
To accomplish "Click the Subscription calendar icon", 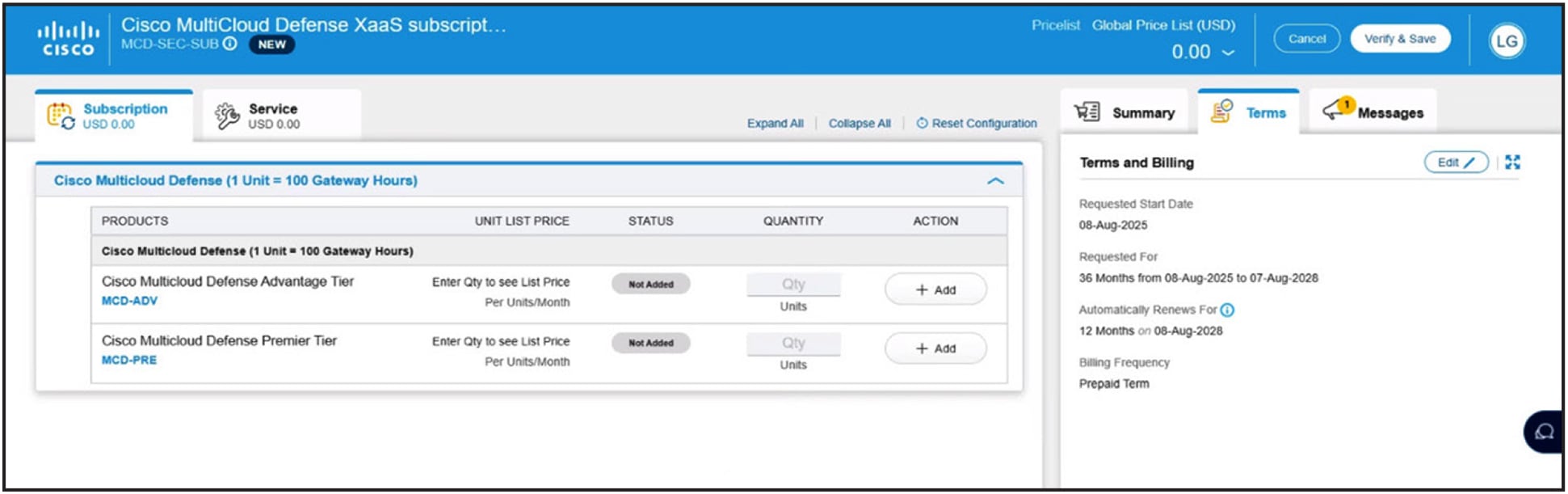I will (x=61, y=116).
